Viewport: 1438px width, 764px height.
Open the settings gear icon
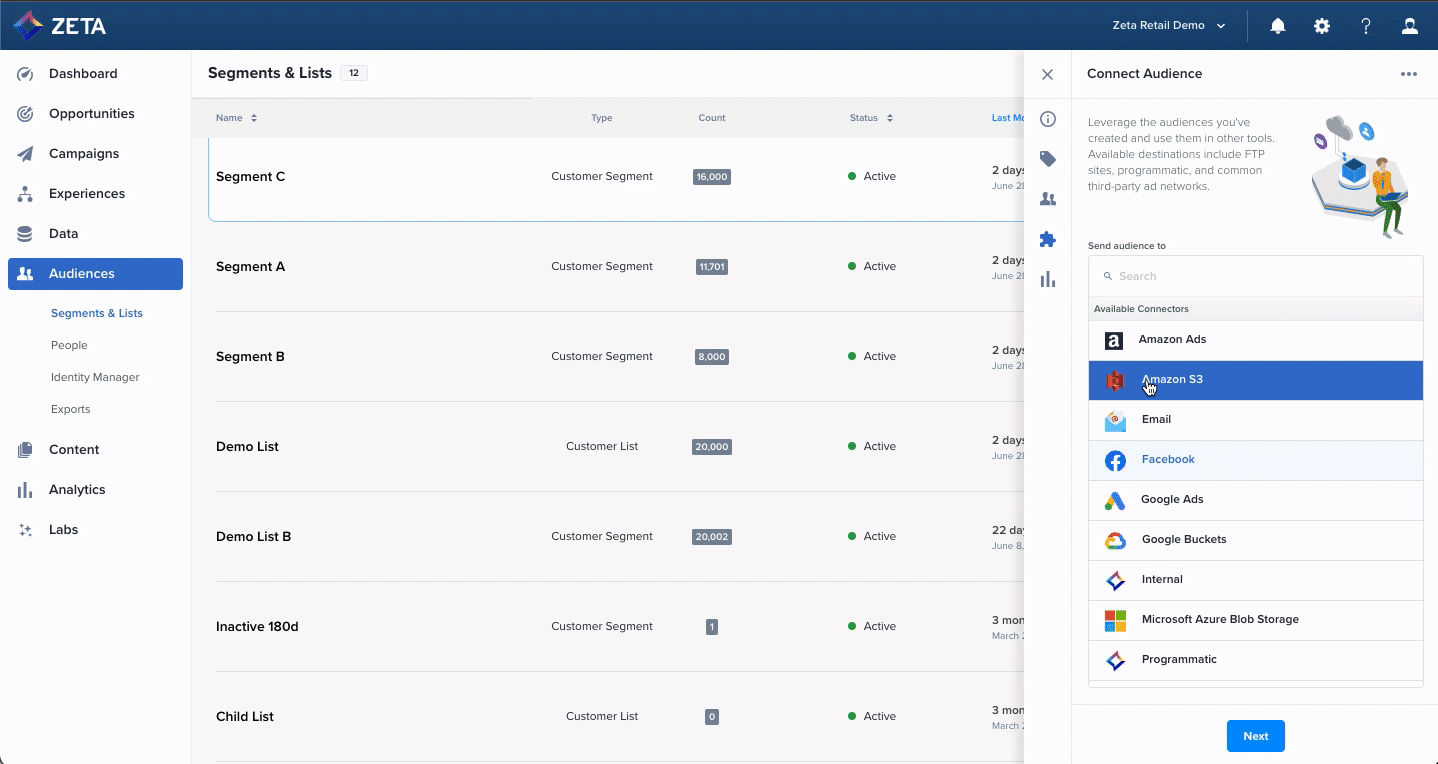point(1321,26)
